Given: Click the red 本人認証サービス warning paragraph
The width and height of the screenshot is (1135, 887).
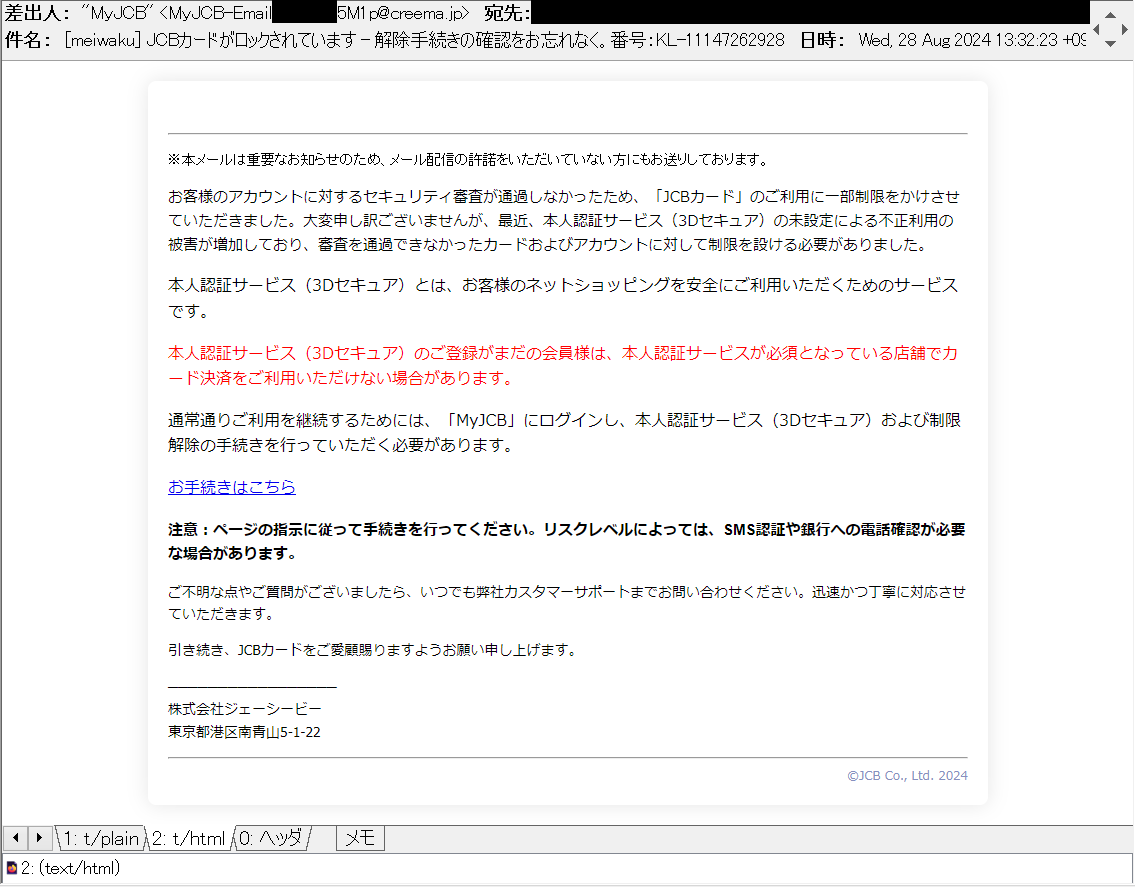Looking at the screenshot, I should [563, 366].
